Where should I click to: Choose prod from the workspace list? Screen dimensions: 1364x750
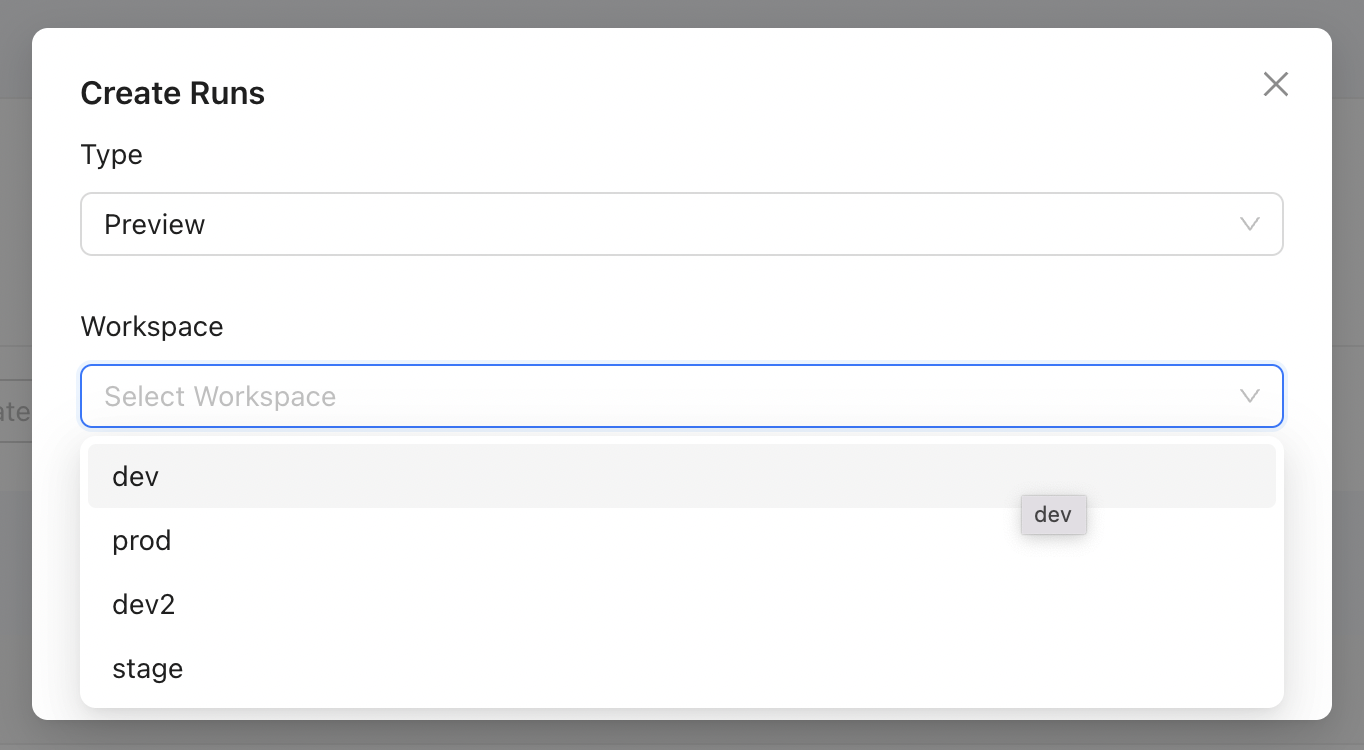(142, 540)
